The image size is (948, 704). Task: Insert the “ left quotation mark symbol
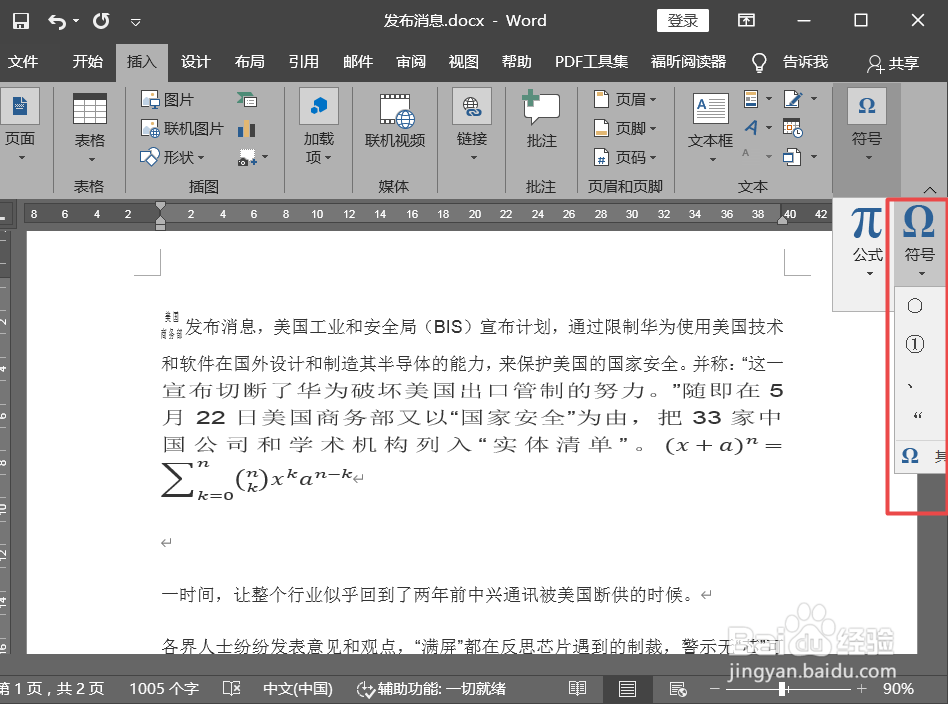pyautogui.click(x=918, y=416)
